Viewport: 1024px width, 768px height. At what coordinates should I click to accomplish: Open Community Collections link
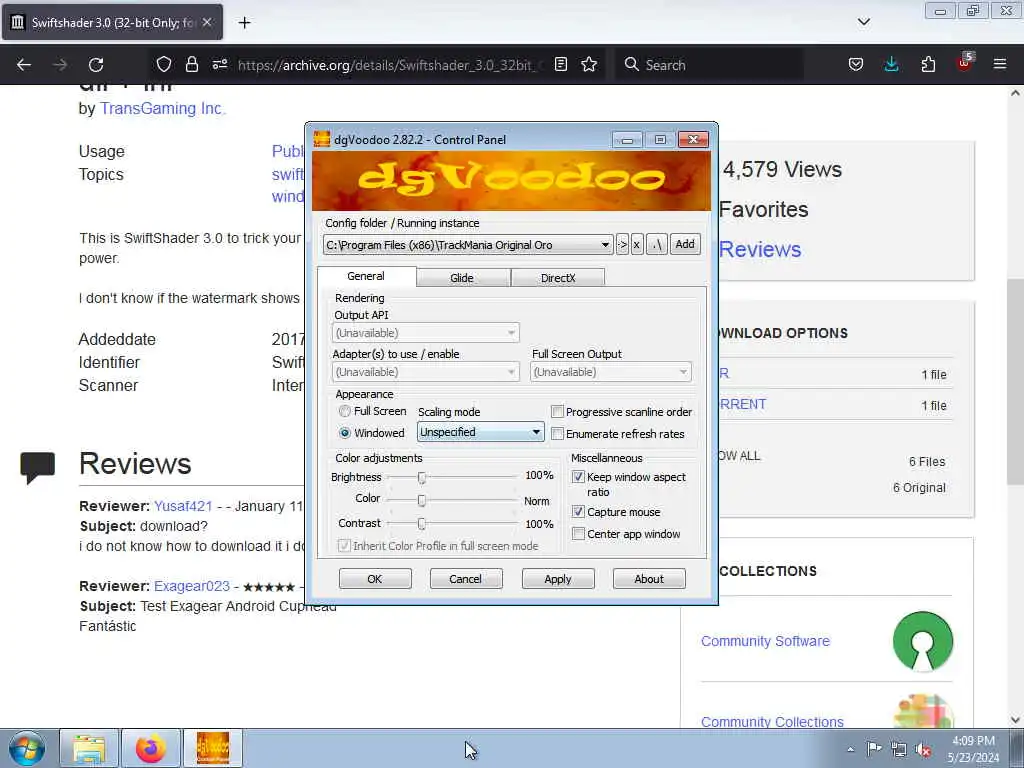772,722
